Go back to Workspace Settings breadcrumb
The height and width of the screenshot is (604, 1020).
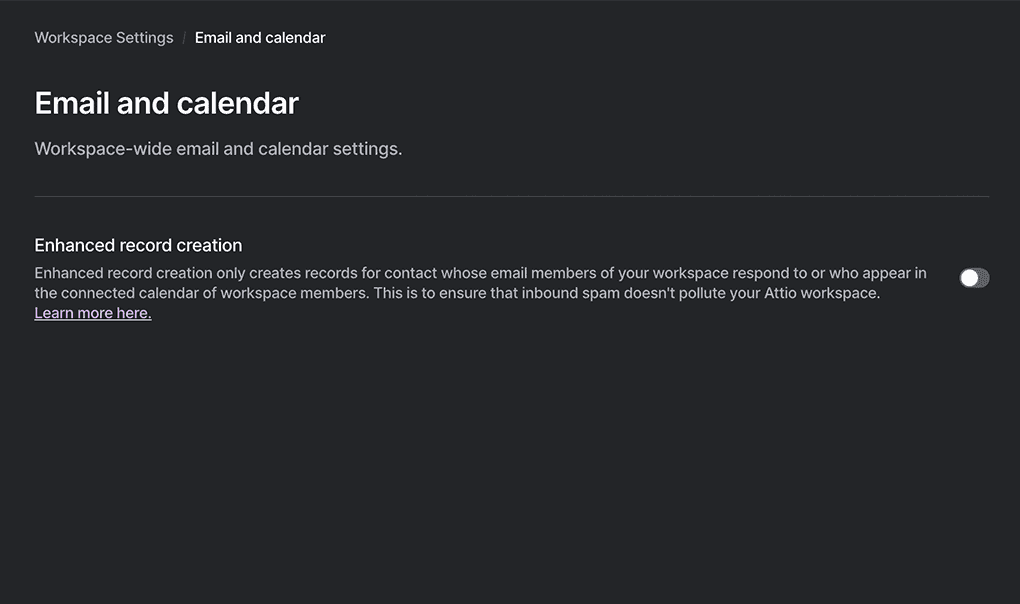point(104,38)
